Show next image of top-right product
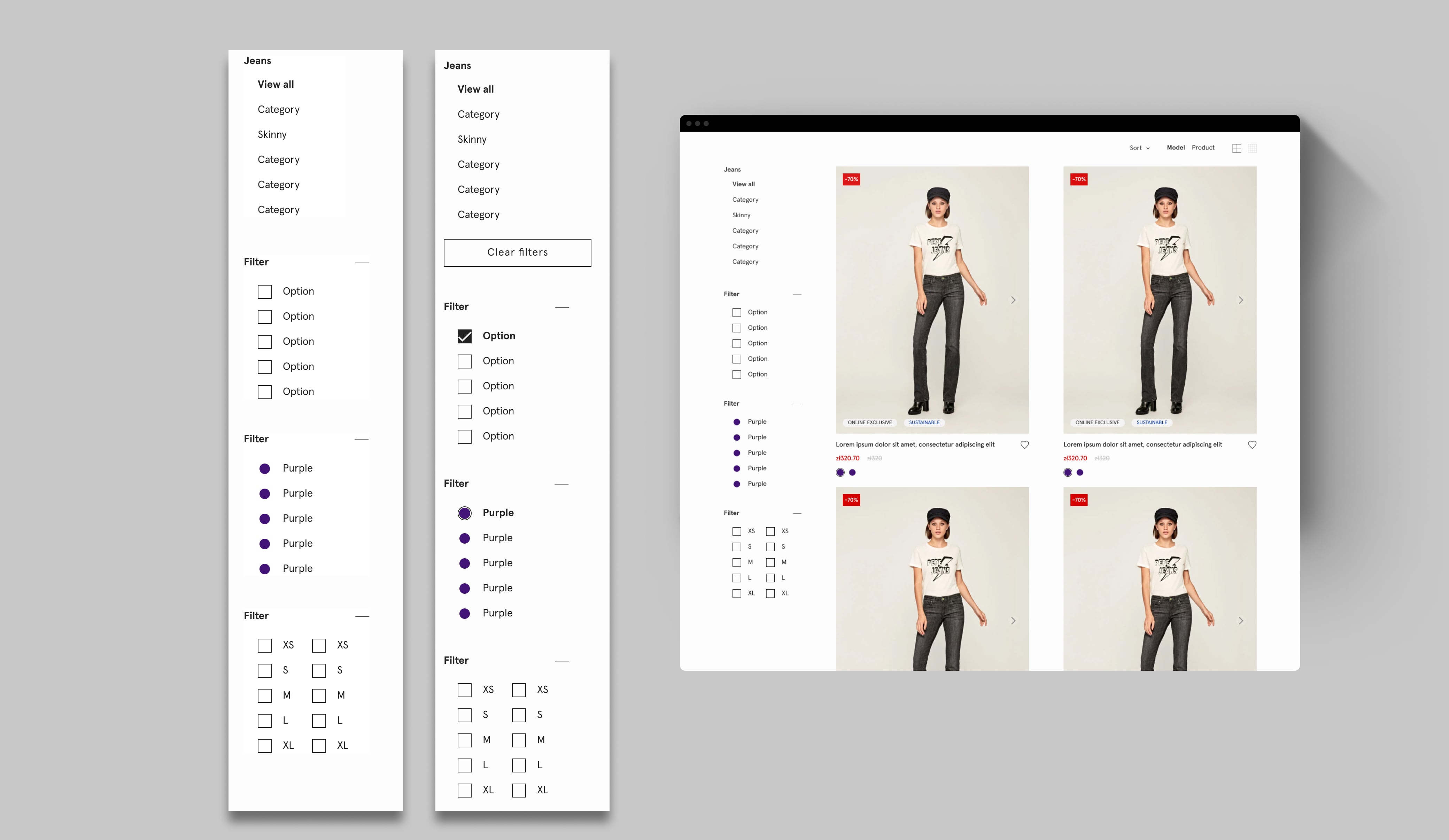This screenshot has width=1449, height=840. (1240, 300)
